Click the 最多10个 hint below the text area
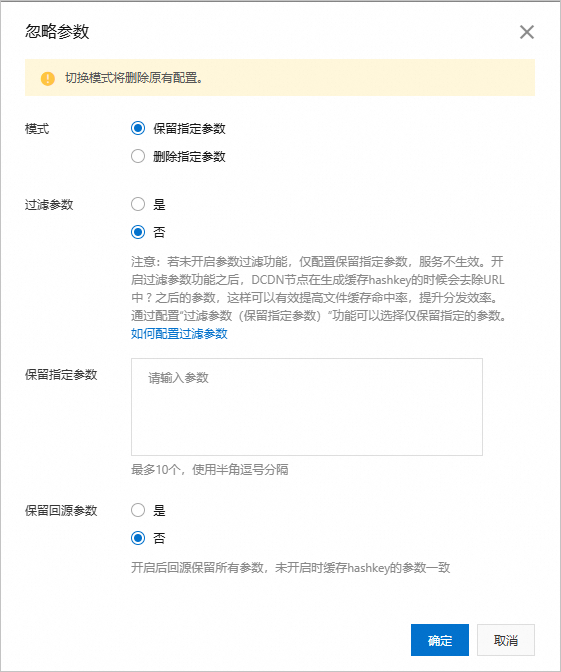Image resolution: width=561 pixels, height=672 pixels. (210, 470)
